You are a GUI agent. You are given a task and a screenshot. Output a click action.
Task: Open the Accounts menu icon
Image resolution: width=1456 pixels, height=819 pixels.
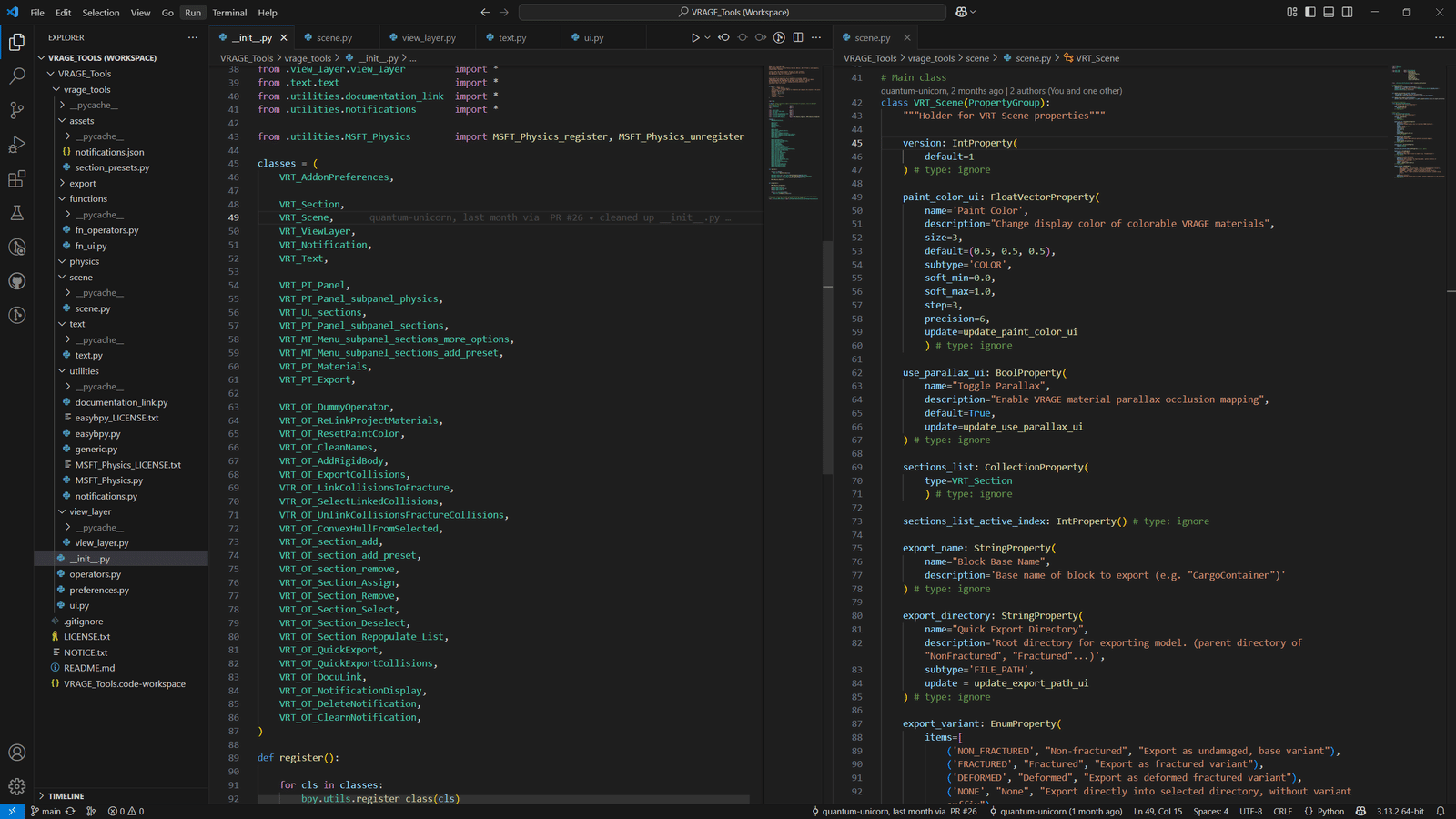tap(16, 753)
